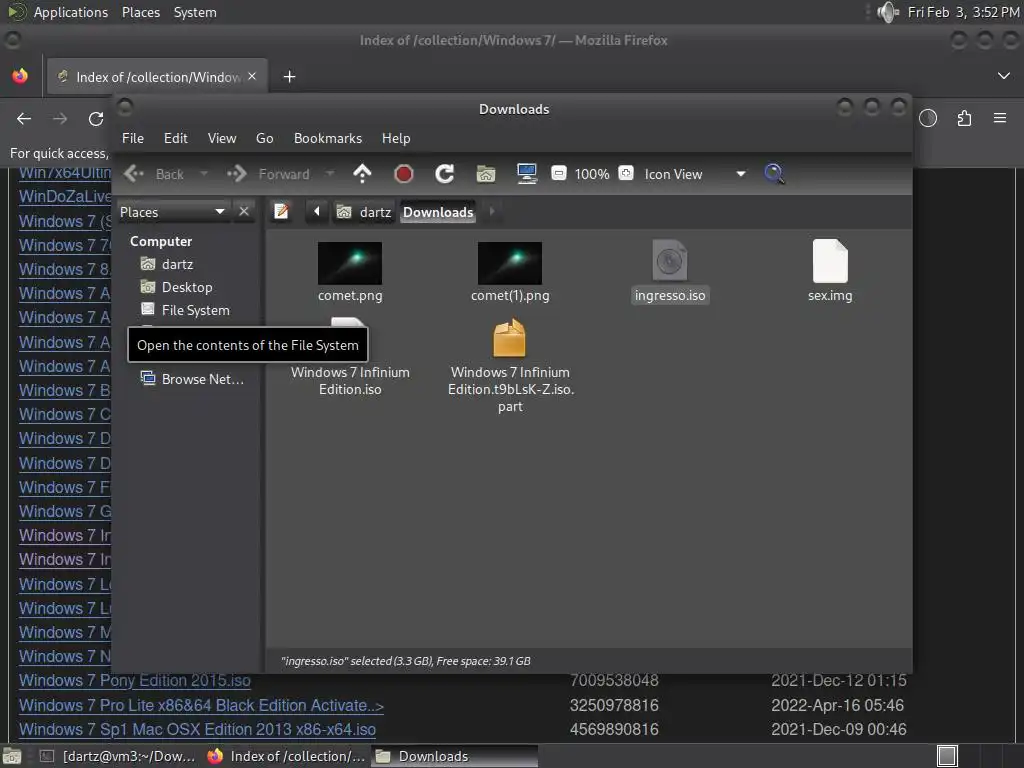Image resolution: width=1024 pixels, height=768 pixels.
Task: Open WinDoZaLive link in Firefox
Action: [65, 197]
